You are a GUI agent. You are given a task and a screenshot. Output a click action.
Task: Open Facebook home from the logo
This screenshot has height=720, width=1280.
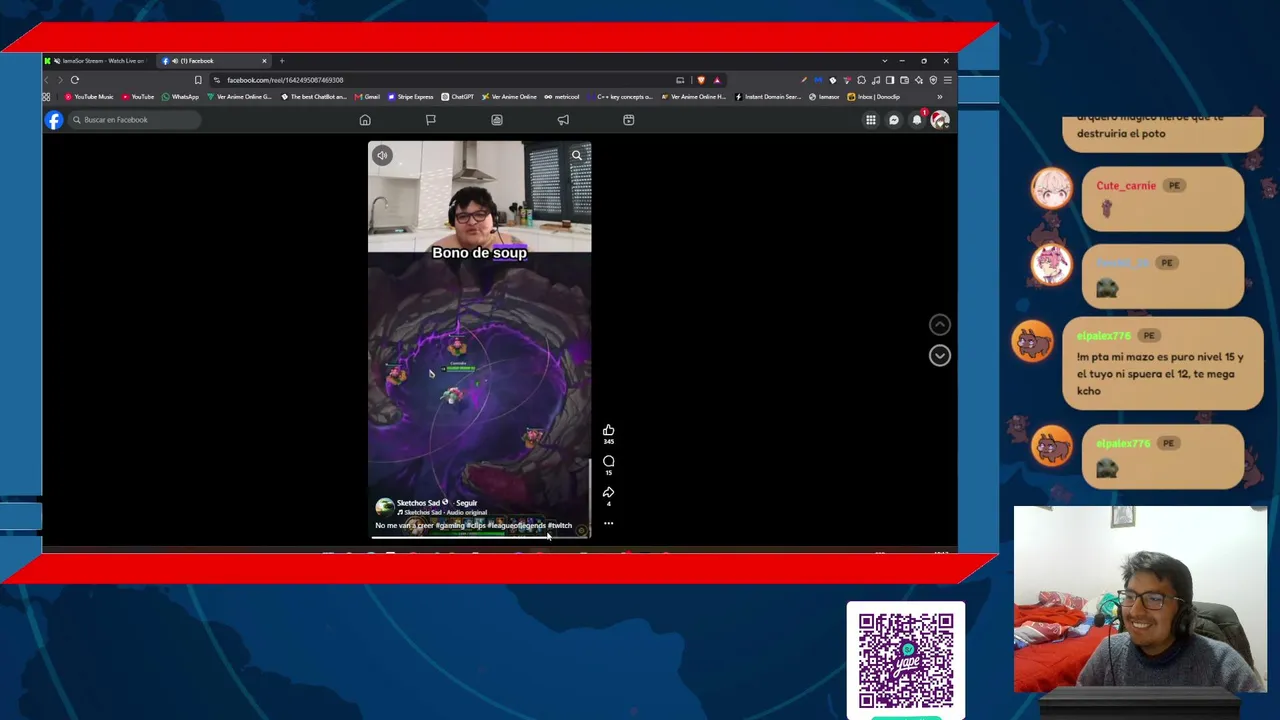tap(54, 120)
